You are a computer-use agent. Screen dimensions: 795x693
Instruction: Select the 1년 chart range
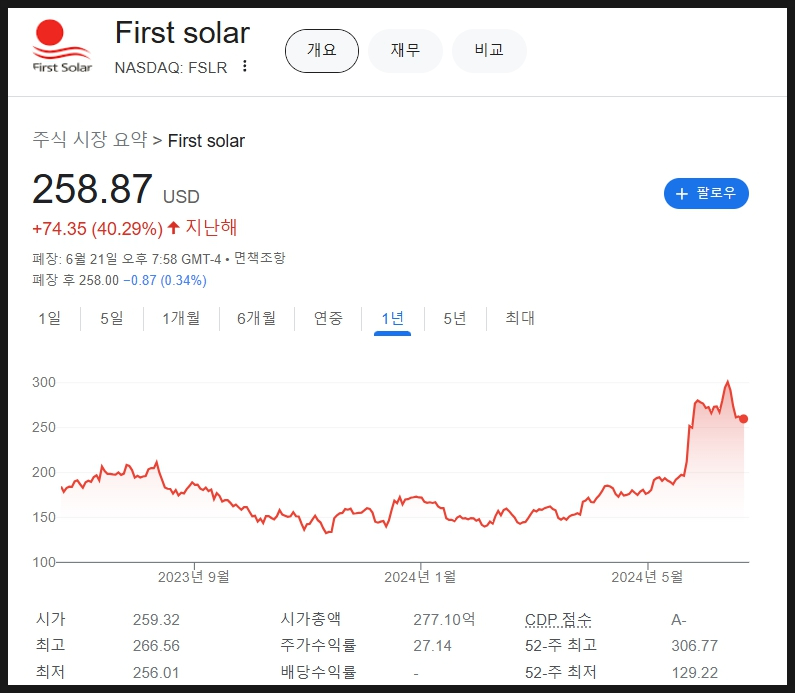click(392, 319)
